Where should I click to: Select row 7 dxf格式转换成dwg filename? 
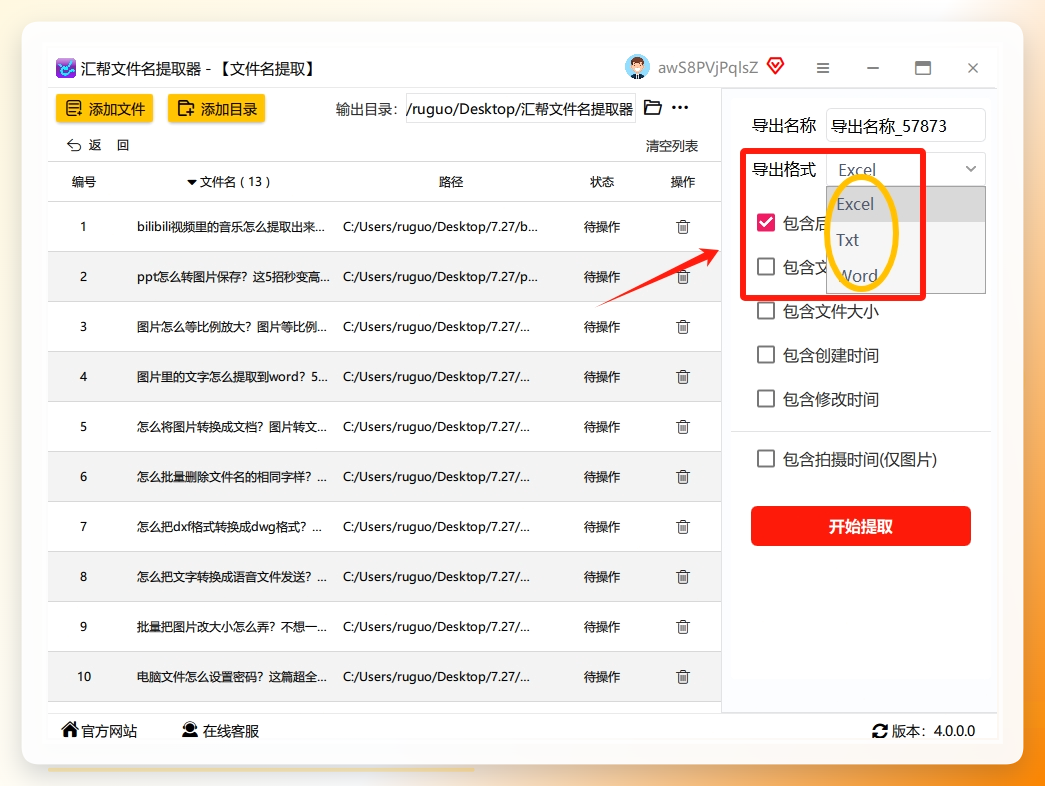(x=229, y=527)
